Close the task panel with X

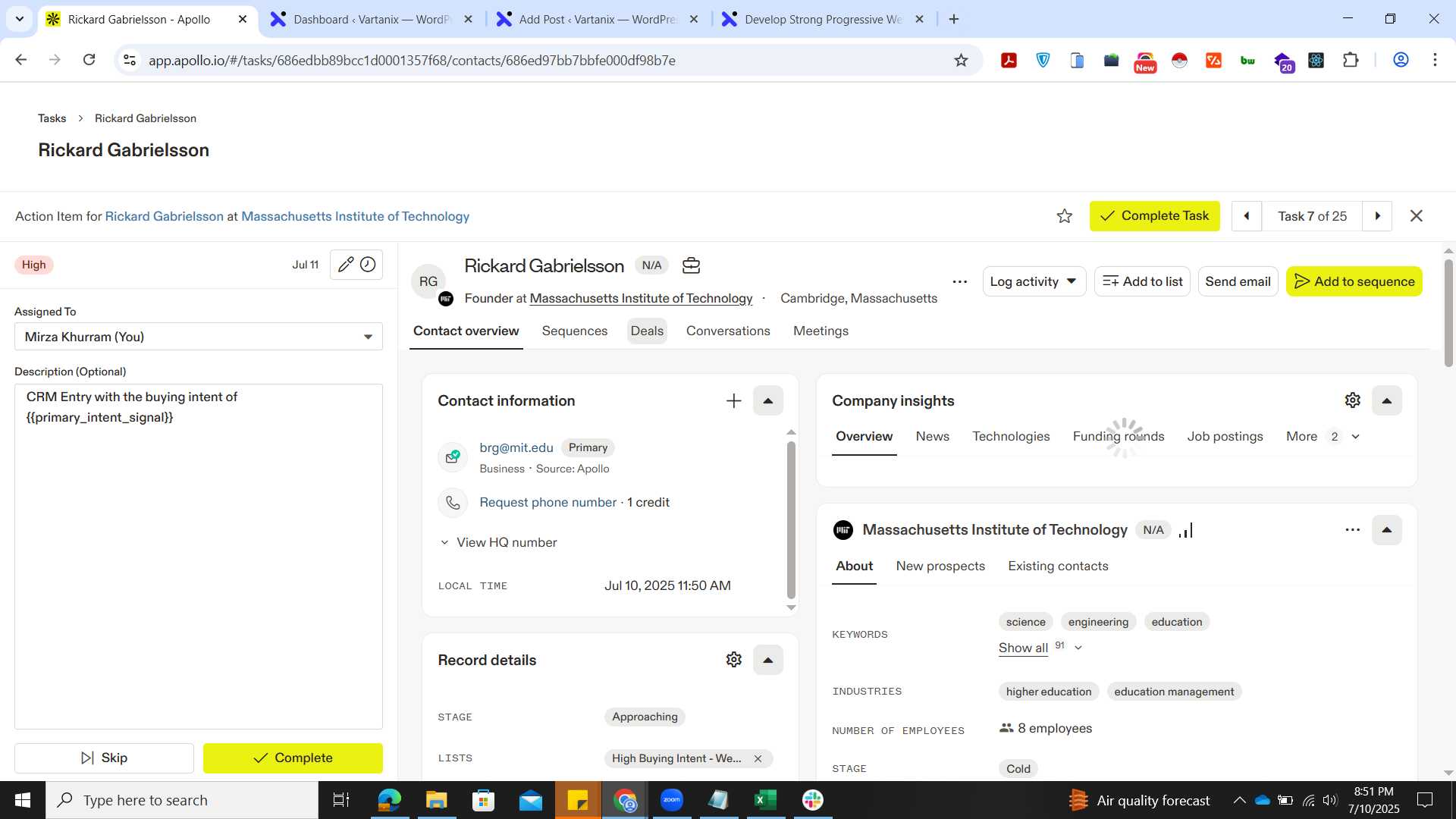point(1416,216)
